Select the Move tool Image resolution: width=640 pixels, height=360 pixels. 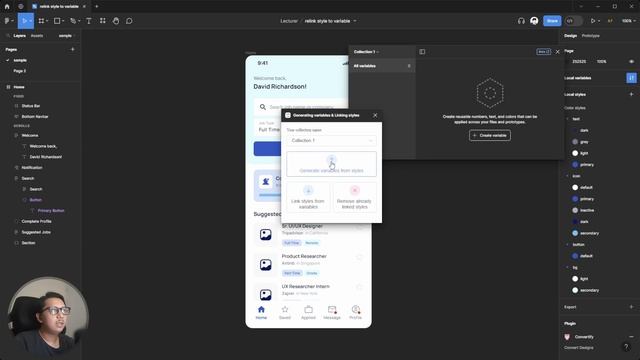tap(24, 21)
